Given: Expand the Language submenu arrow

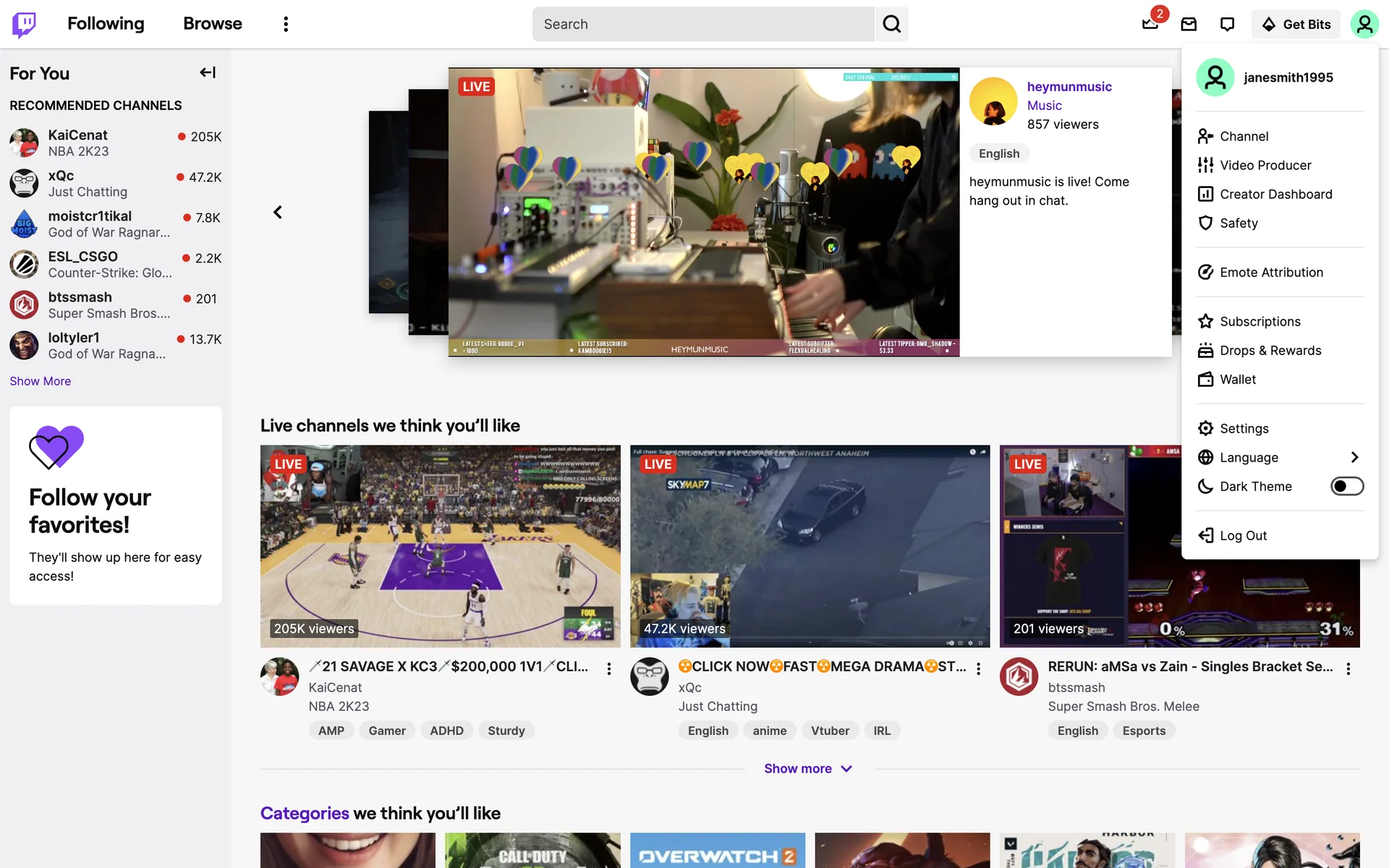Looking at the screenshot, I should click(x=1354, y=457).
